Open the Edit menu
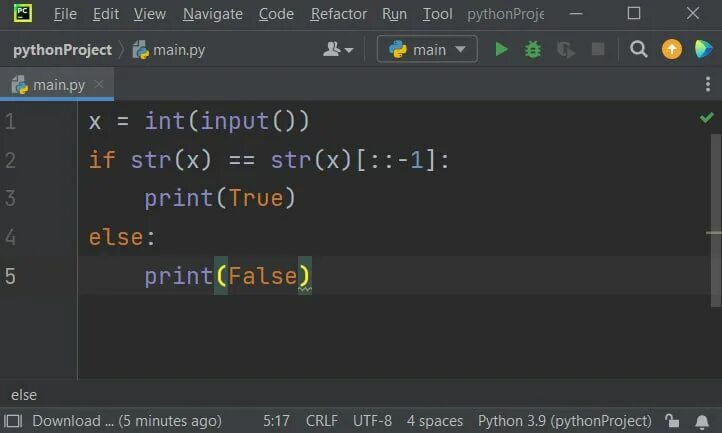This screenshot has width=722, height=433. coord(106,14)
